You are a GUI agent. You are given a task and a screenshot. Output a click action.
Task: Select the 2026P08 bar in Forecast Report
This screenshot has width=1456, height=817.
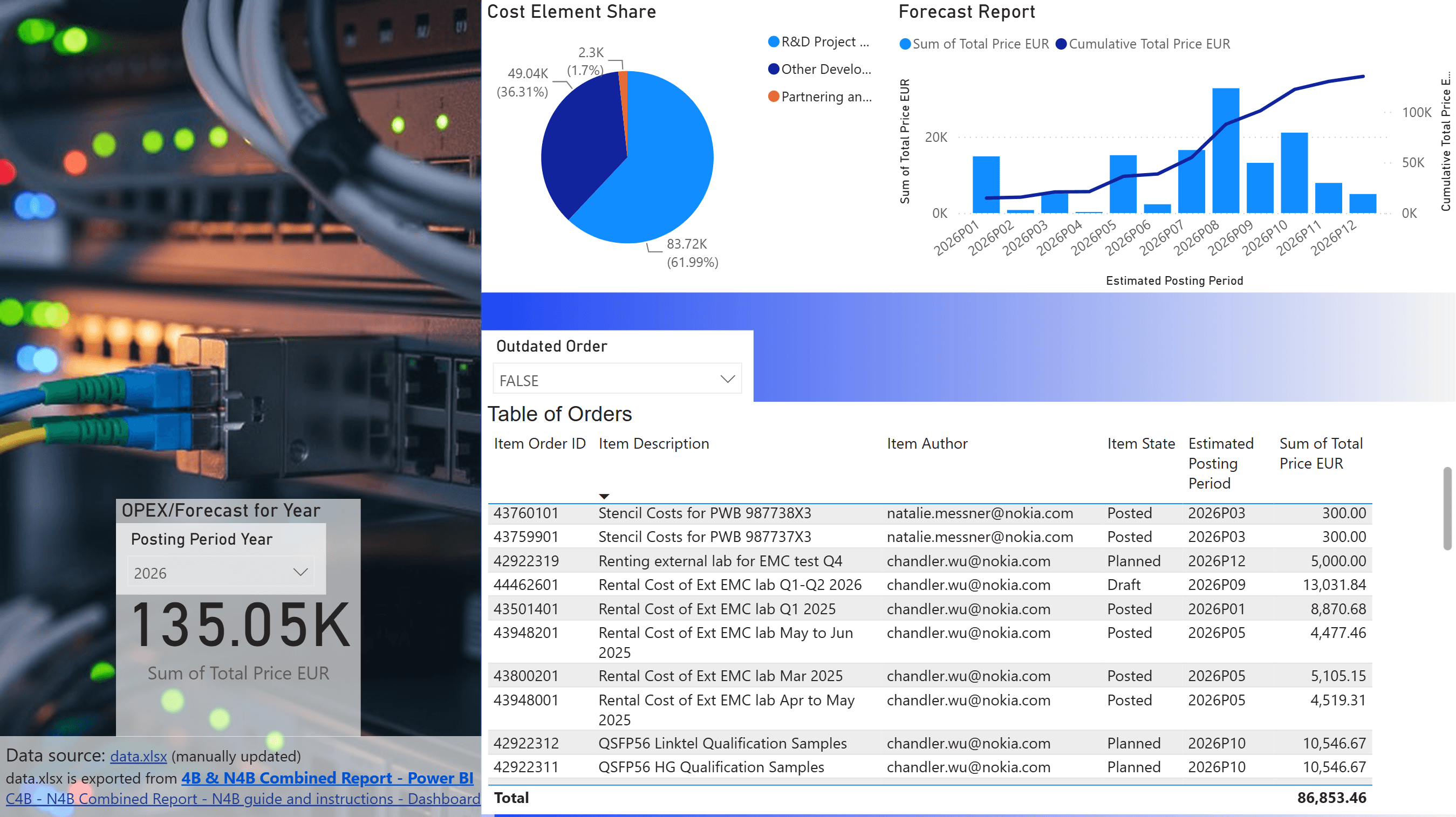tap(1226, 150)
